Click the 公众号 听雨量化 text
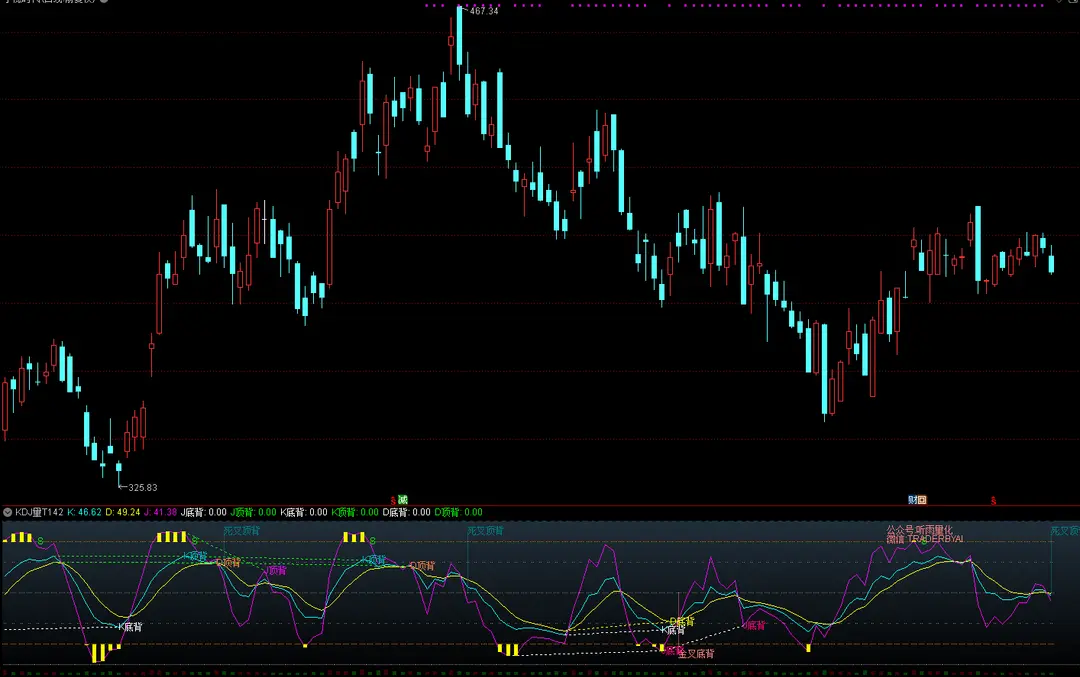 coord(920,530)
